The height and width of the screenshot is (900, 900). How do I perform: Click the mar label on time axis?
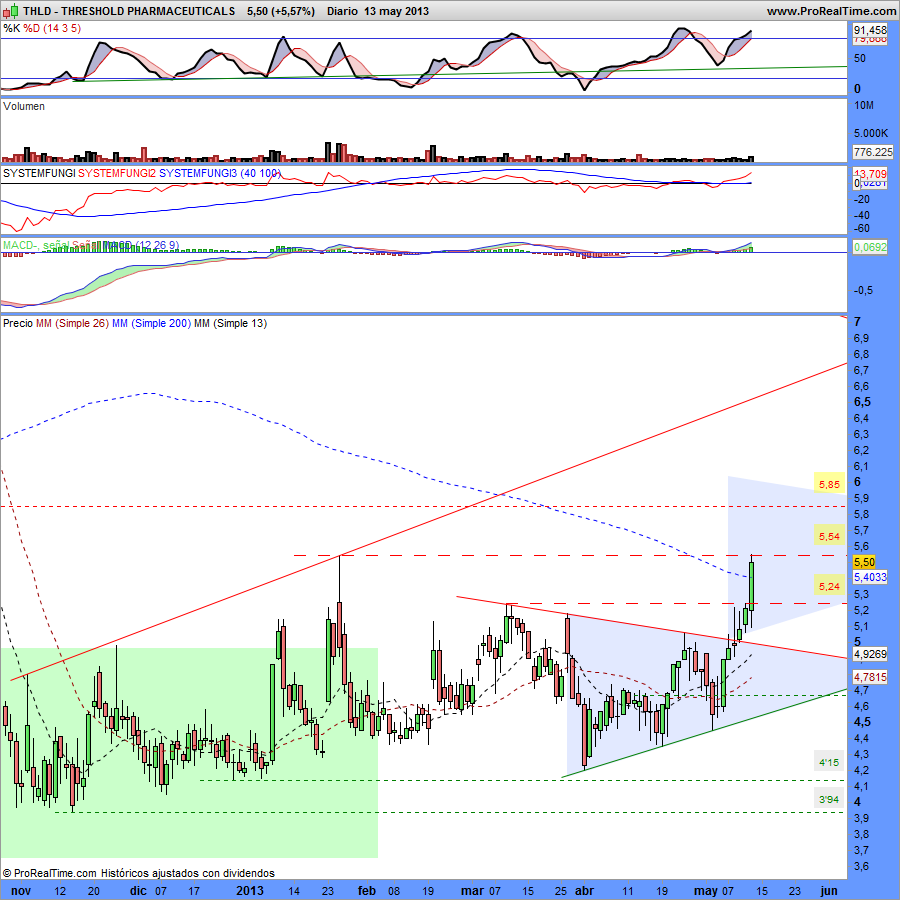(x=472, y=891)
